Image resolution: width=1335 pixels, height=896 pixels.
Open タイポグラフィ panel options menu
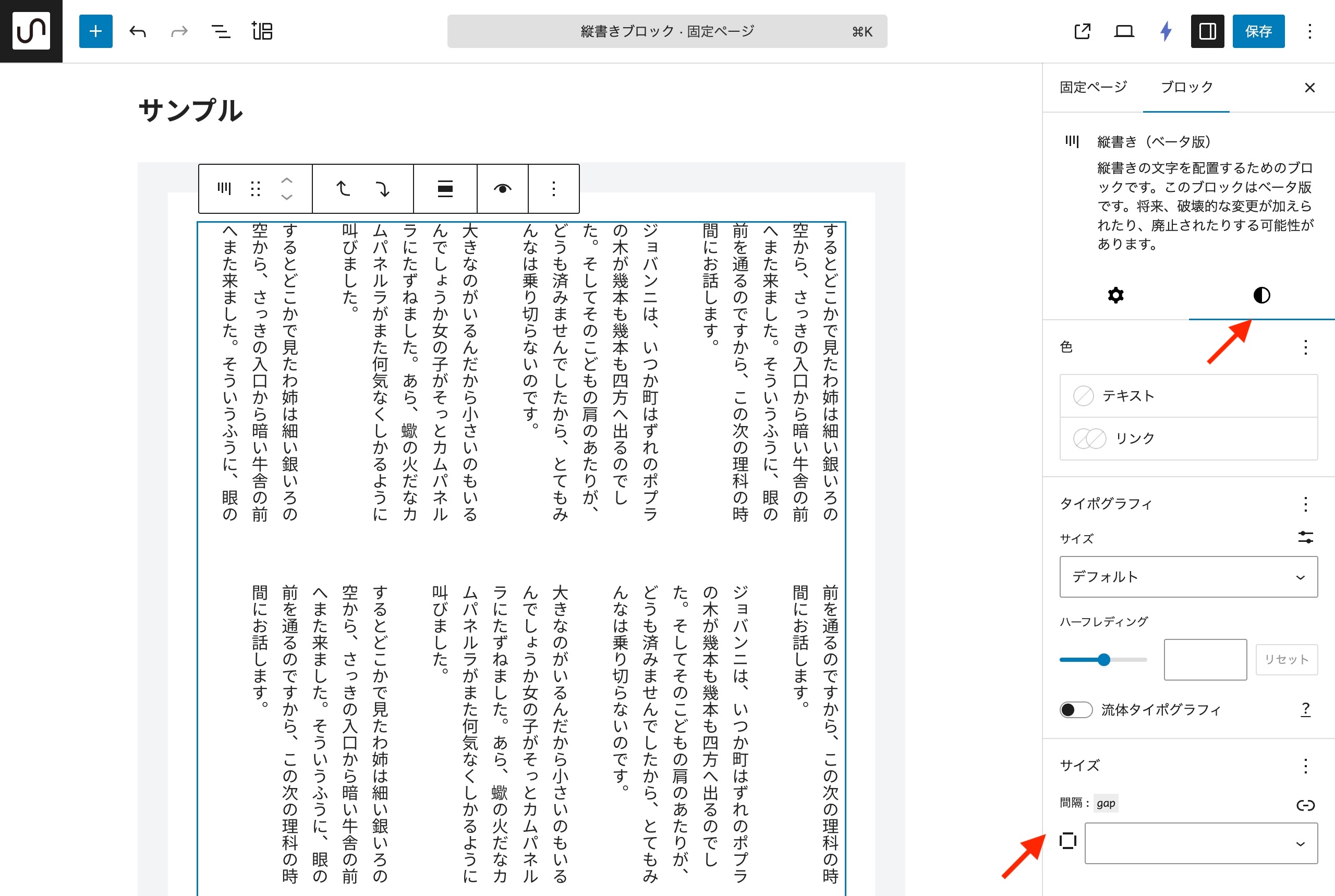click(1305, 504)
